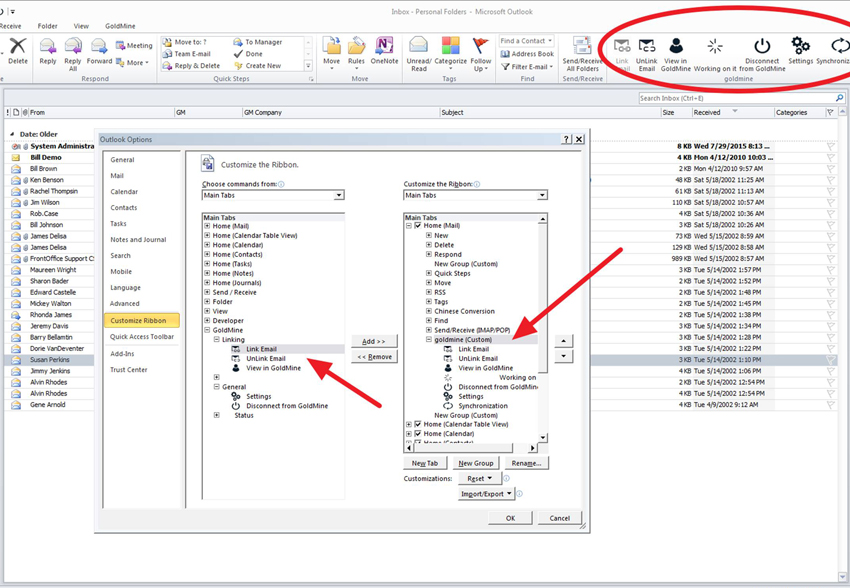Uncheck the Home (Mail) checkbox
The width and height of the screenshot is (850, 588).
[x=417, y=225]
